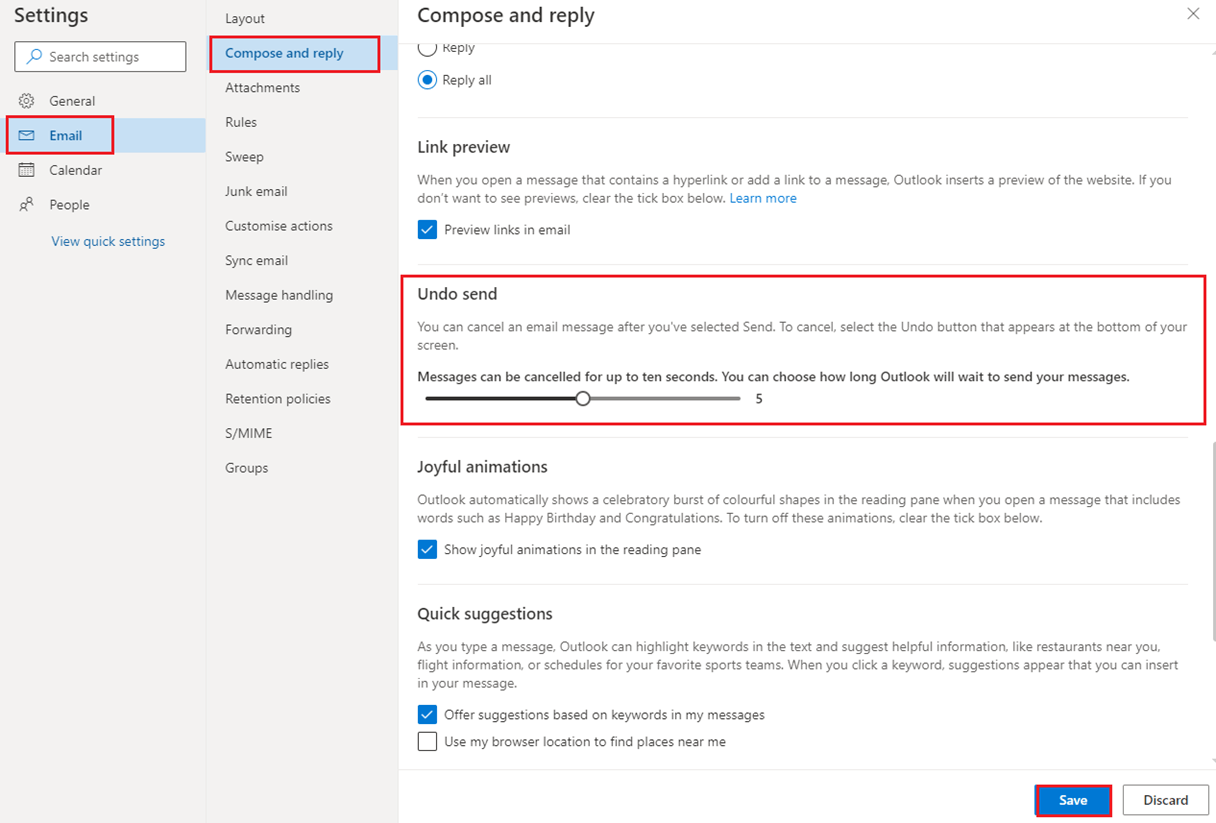Enable Use my browser location checkbox
The image size is (1216, 823).
point(427,742)
